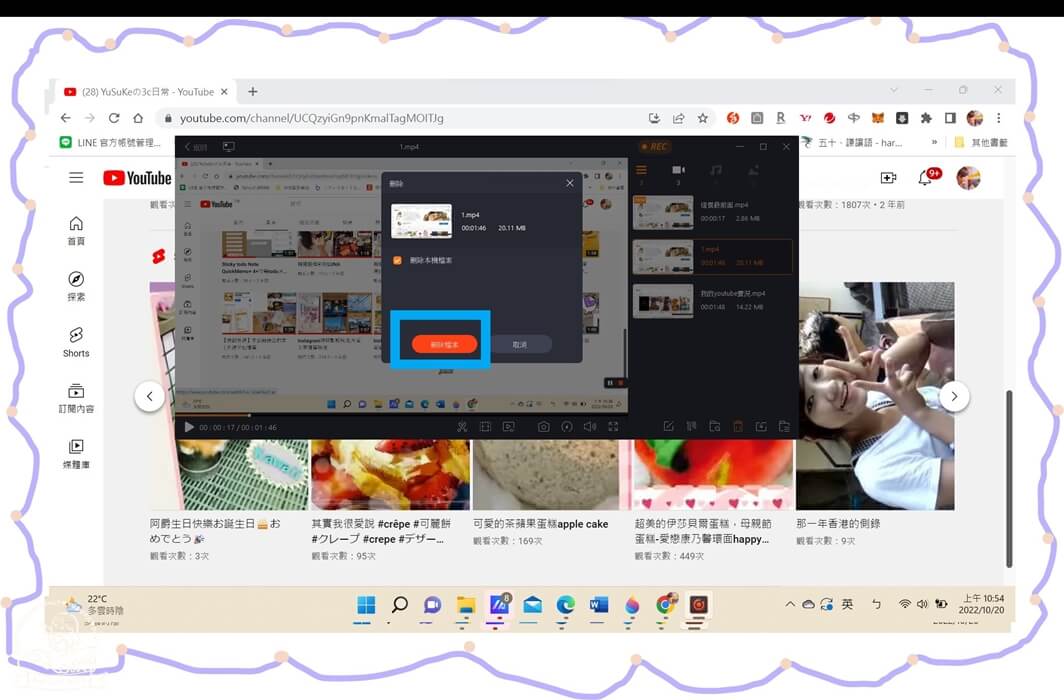Select the 我的youtube實況.mp4 thumbnail
Screen dimensions: 1064x700
click(x=664, y=301)
